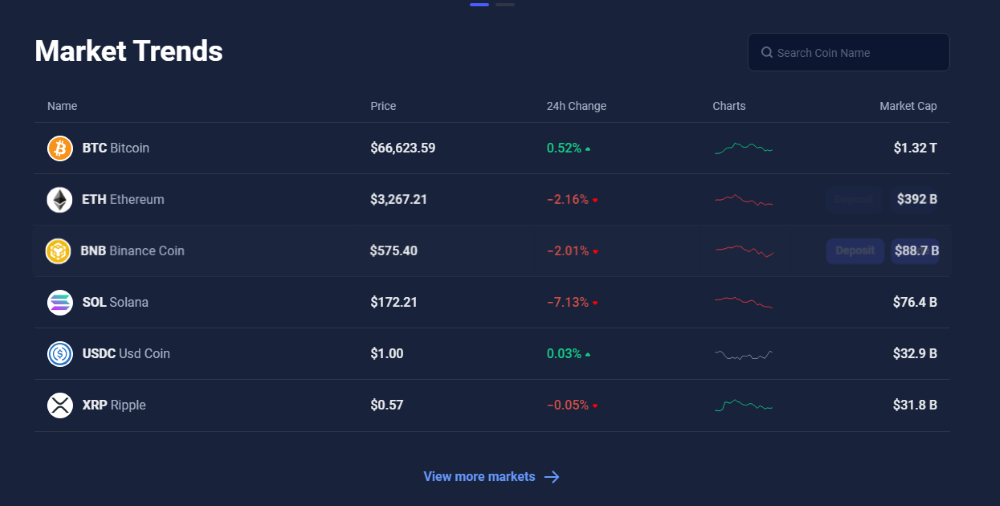Image resolution: width=1000 pixels, height=506 pixels.
Task: Click red down arrow beside Solana -7.13%
Action: [595, 303]
